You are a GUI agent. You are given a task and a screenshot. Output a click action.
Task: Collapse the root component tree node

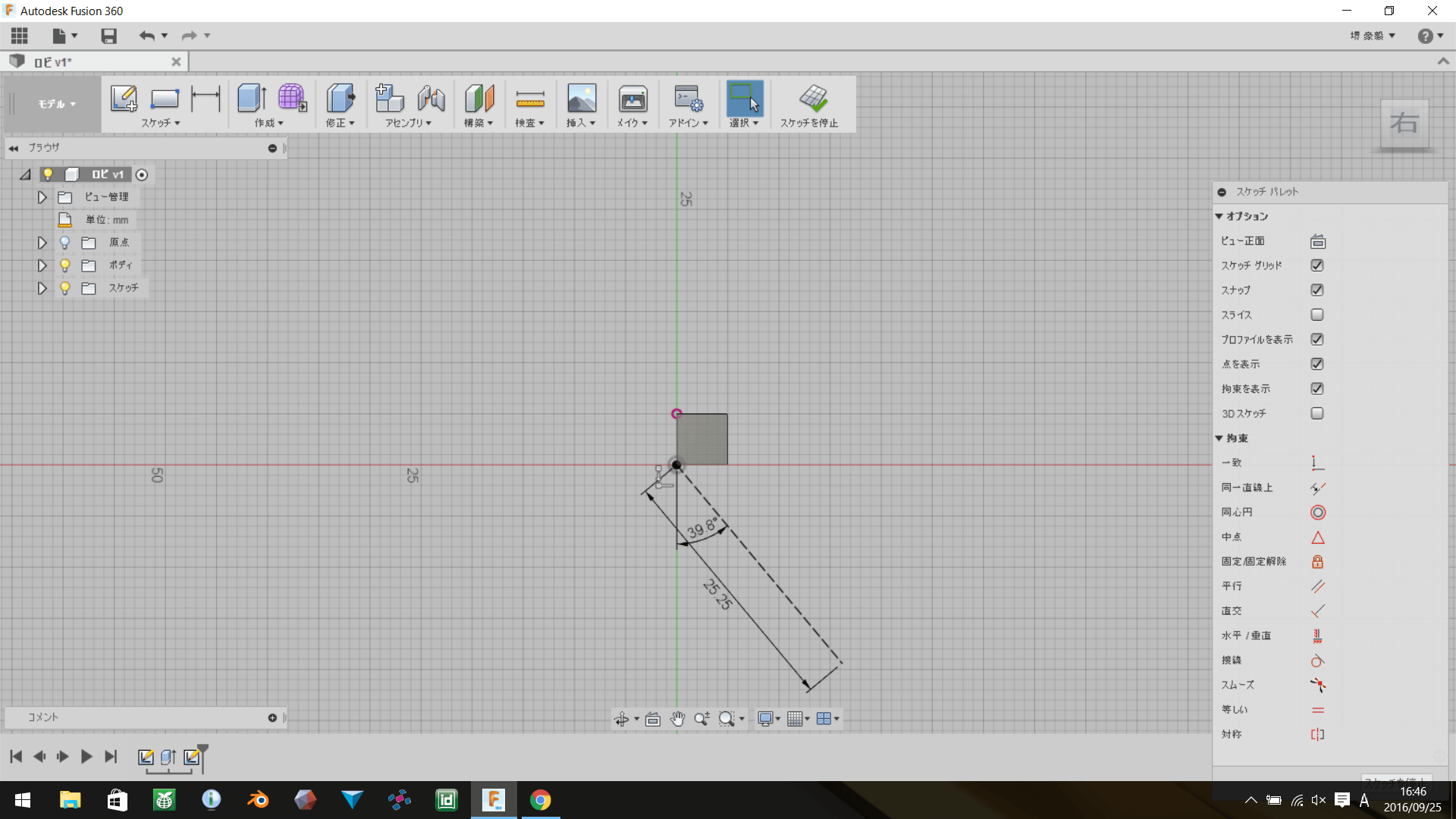click(x=25, y=174)
